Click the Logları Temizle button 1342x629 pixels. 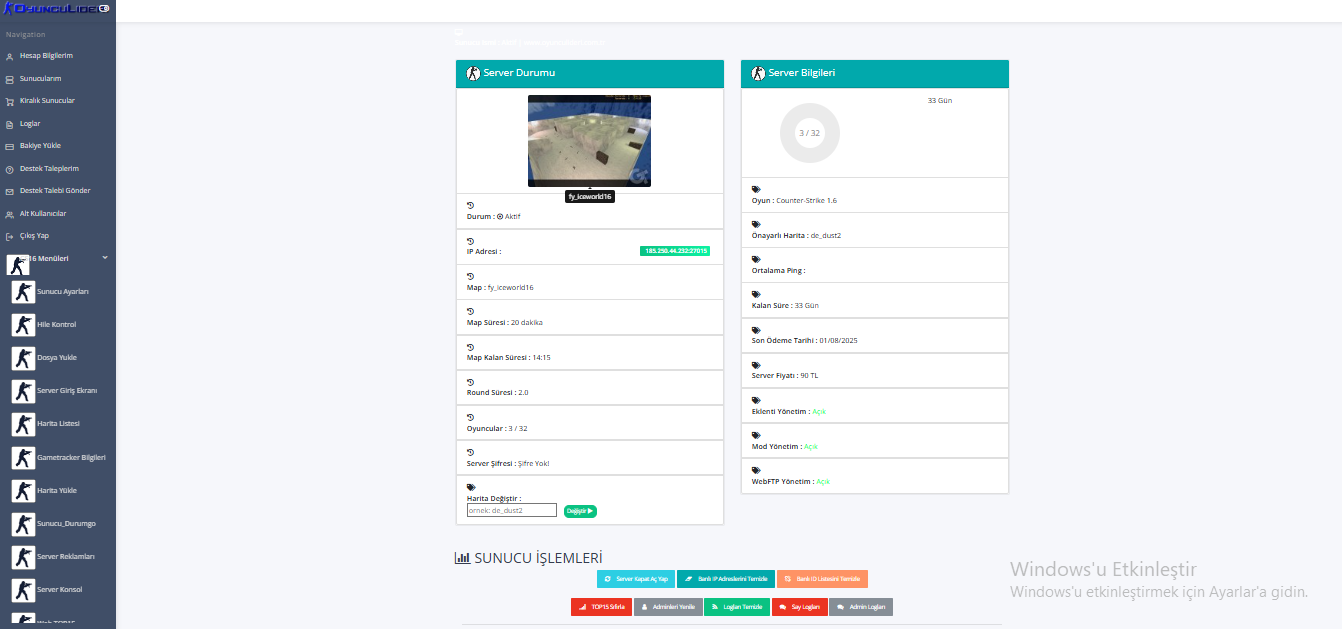(737, 607)
